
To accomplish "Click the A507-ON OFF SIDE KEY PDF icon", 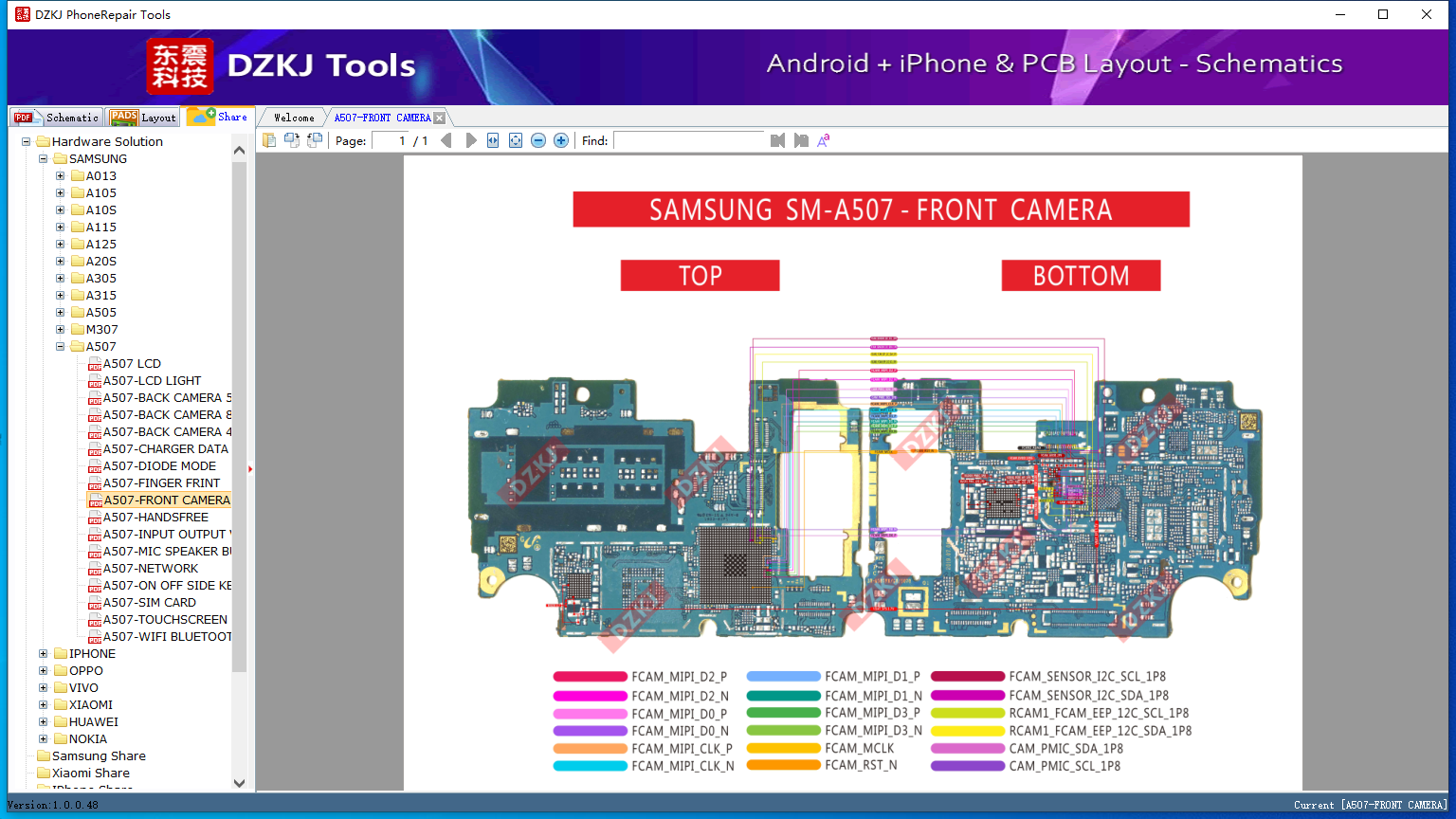I will 95,586.
